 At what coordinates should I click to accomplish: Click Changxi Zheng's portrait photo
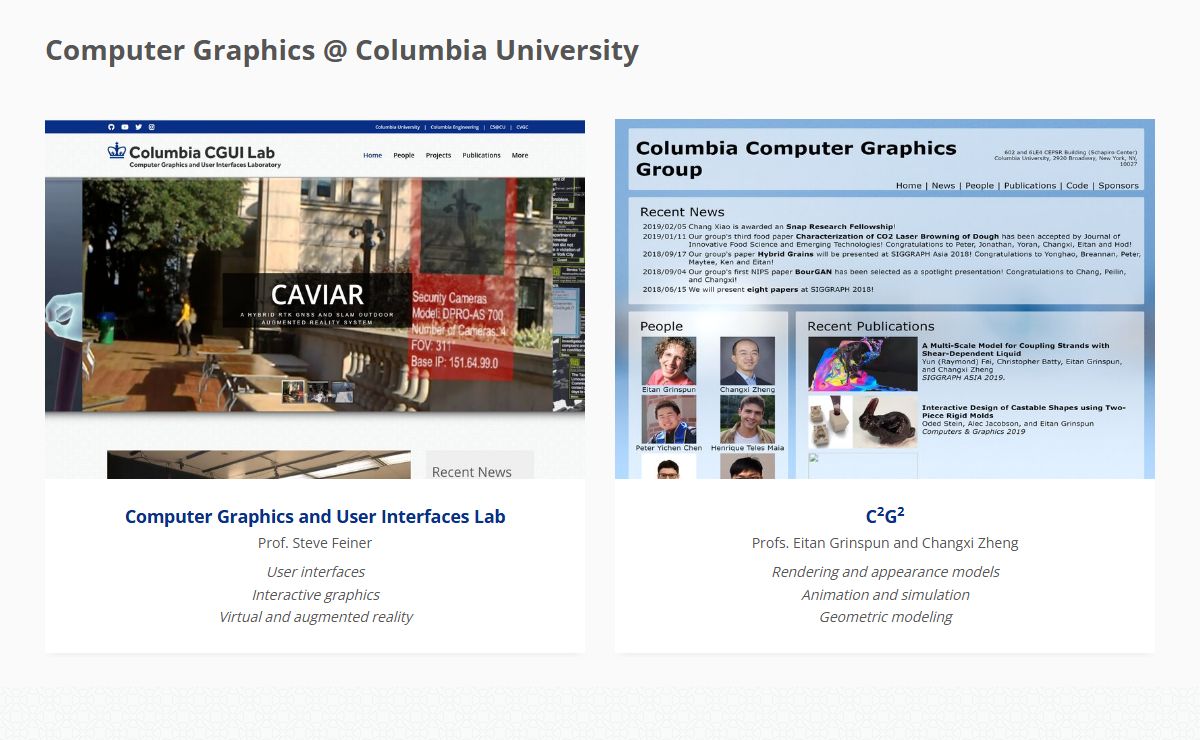[x=747, y=361]
